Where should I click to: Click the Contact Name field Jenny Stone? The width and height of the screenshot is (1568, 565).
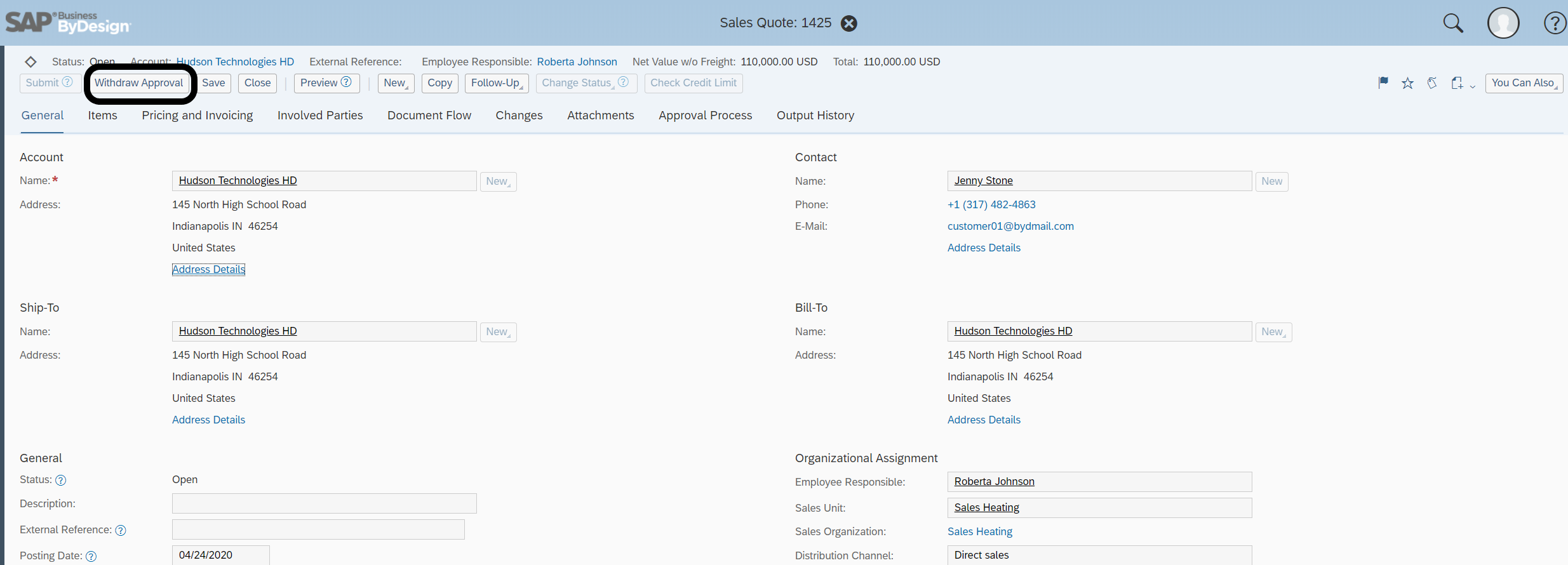click(x=1100, y=181)
